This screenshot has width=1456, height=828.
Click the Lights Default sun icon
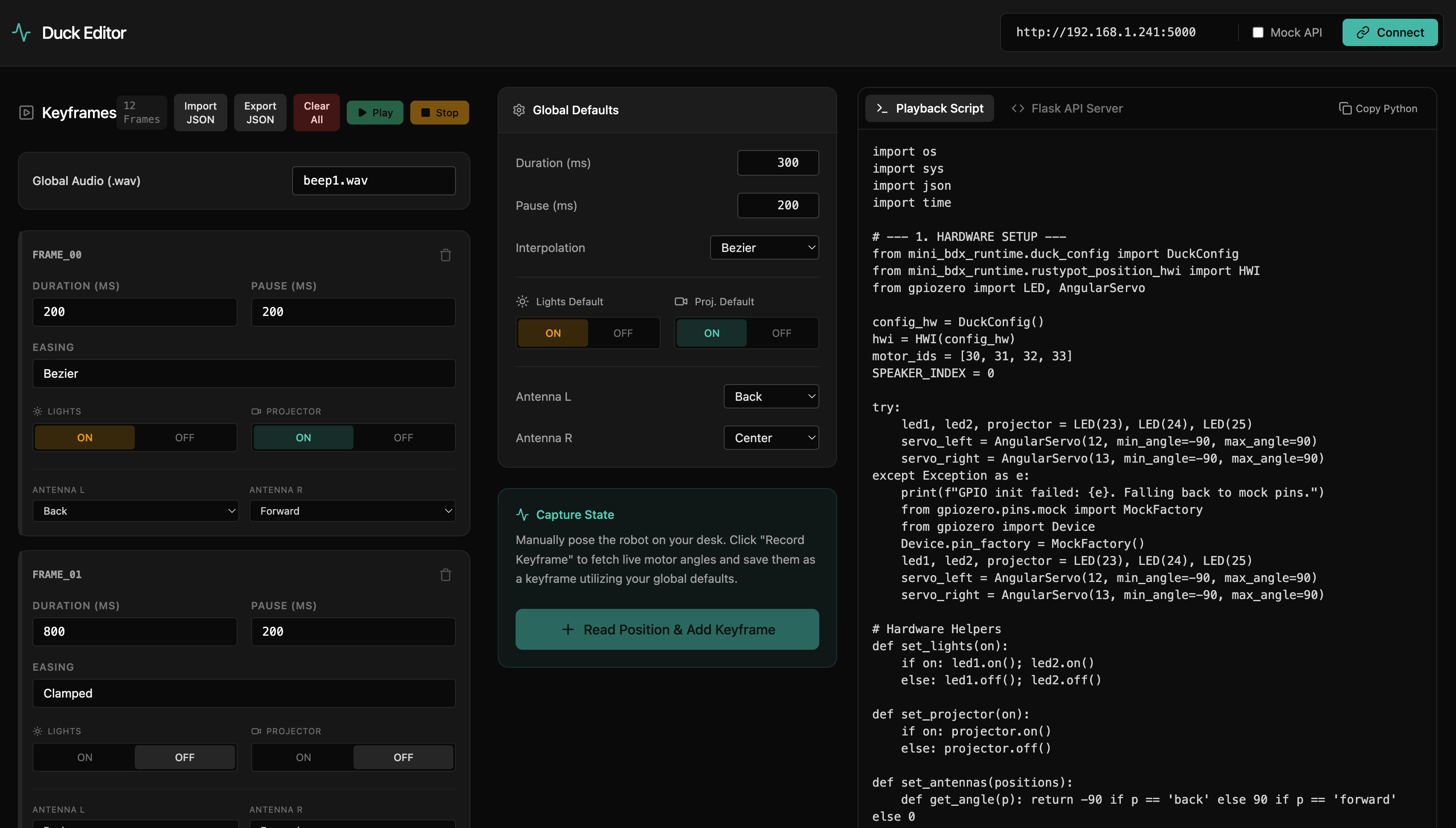pos(522,301)
